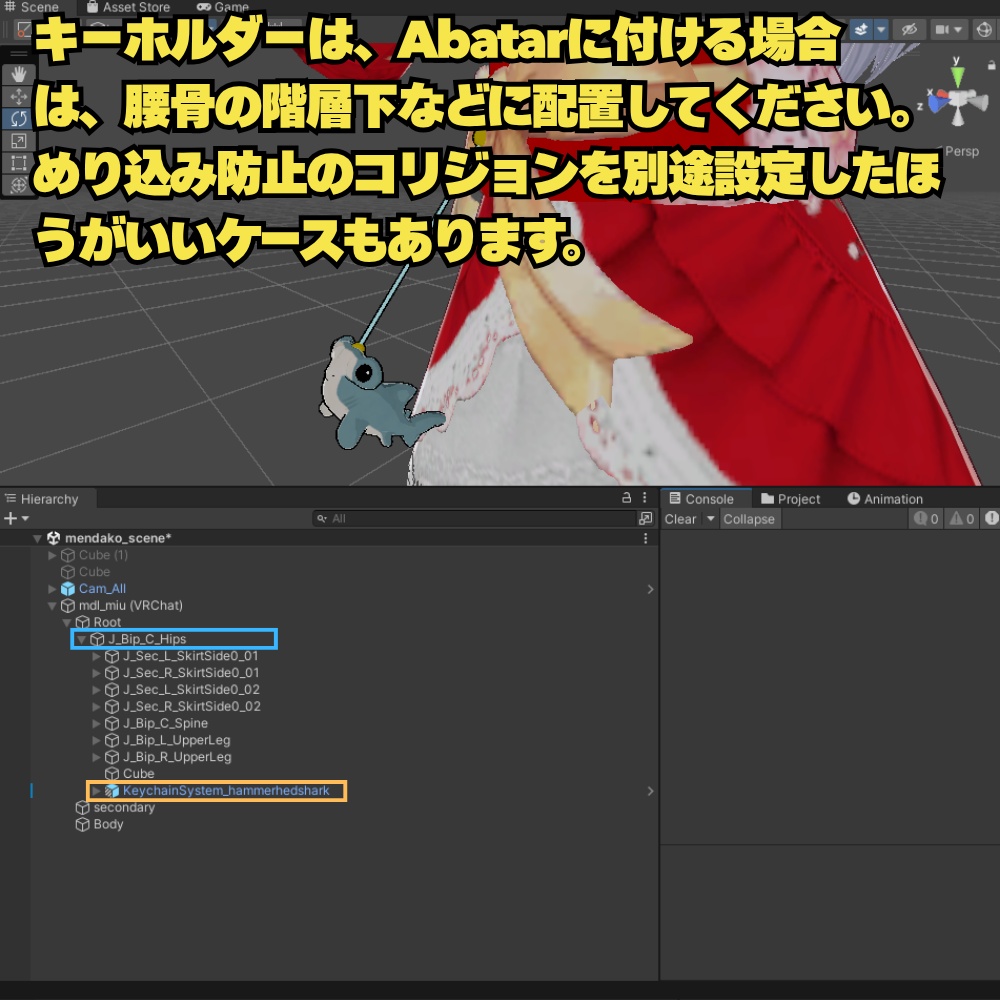The height and width of the screenshot is (1000, 1000).
Task: Expand the Cube (1) object
Action: coord(52,555)
